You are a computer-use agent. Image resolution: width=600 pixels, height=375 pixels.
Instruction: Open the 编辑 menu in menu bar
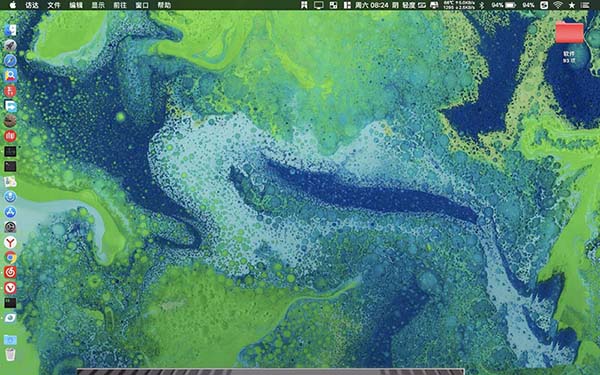[76, 5]
